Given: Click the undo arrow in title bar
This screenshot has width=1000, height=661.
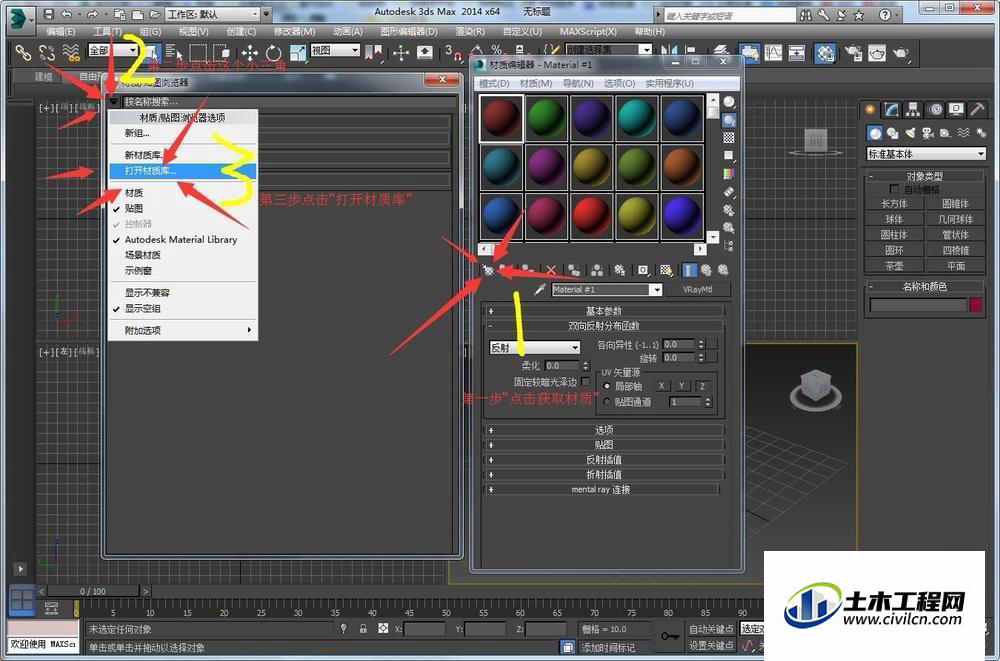Looking at the screenshot, I should coord(66,13).
